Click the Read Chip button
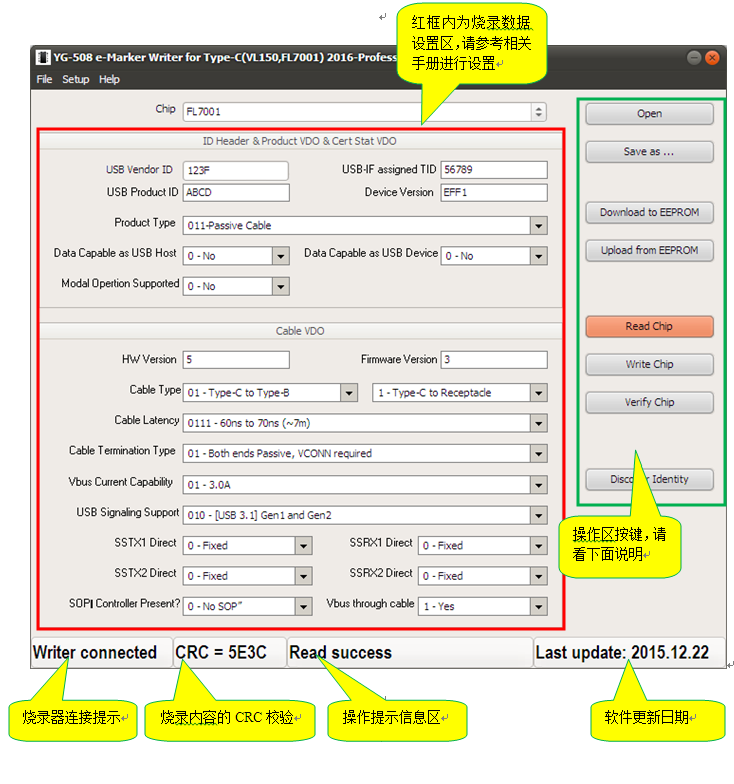 [x=649, y=327]
